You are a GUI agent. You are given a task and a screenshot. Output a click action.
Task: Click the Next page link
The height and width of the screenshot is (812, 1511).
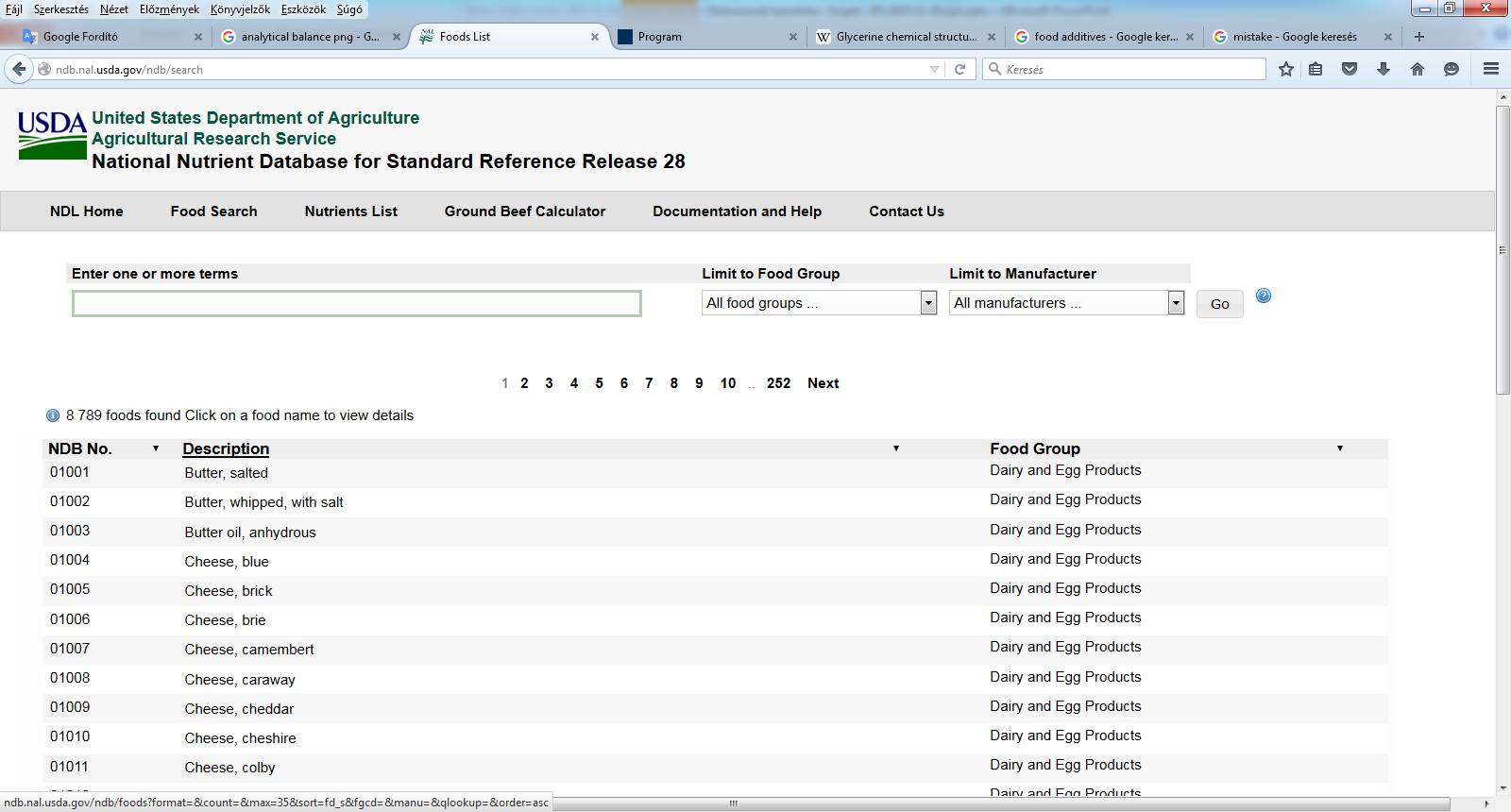(823, 383)
